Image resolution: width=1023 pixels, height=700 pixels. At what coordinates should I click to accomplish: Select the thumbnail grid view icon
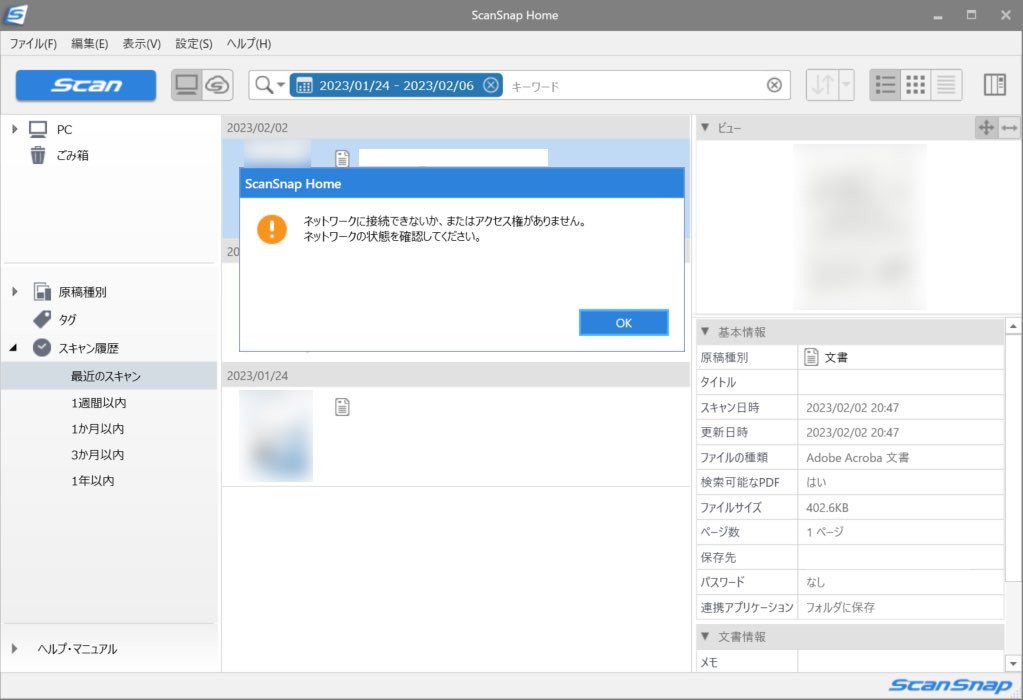click(915, 85)
